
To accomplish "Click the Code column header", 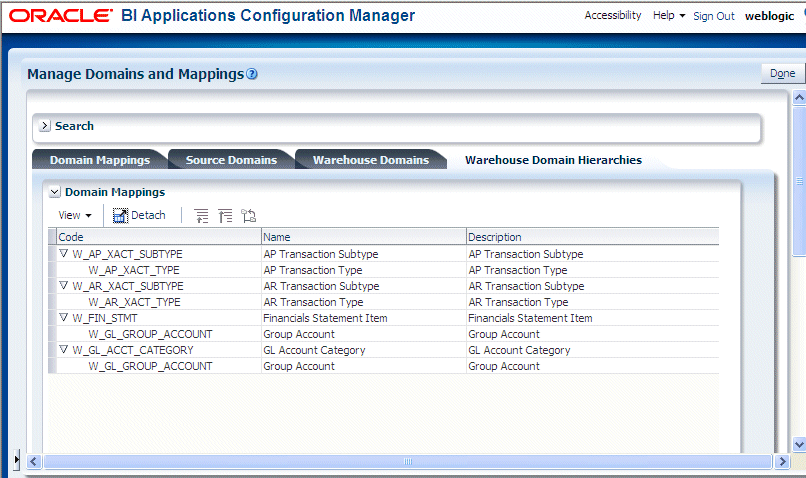I will [159, 237].
